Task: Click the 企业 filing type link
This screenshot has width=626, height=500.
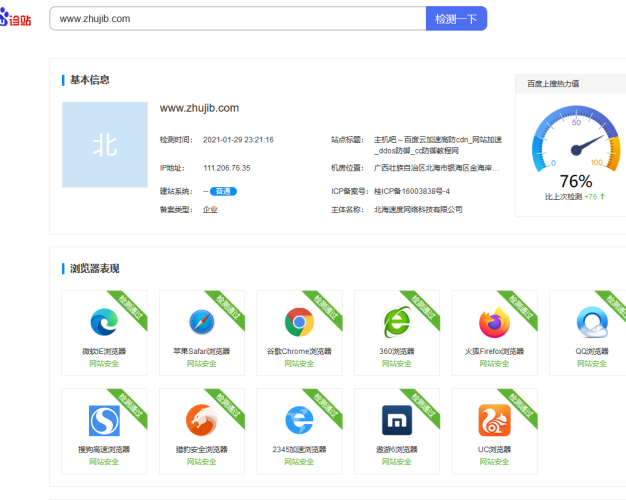Action: coord(210,210)
